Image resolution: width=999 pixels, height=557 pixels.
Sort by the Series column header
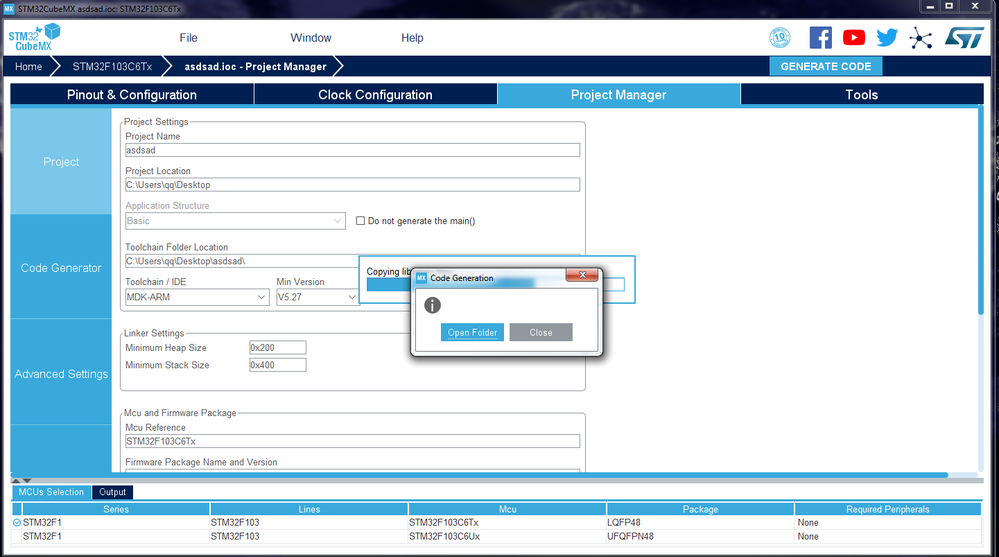(116, 509)
